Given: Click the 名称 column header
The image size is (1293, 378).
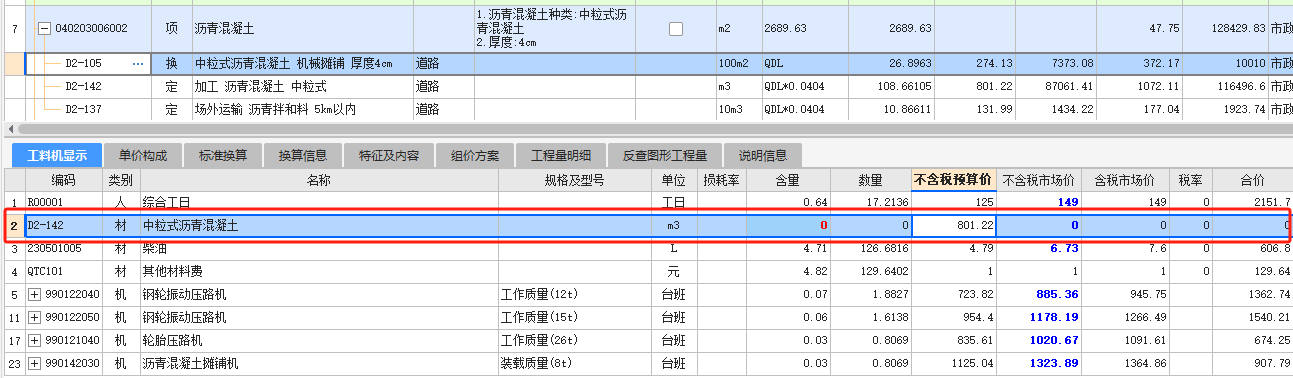Looking at the screenshot, I should click(319, 181).
